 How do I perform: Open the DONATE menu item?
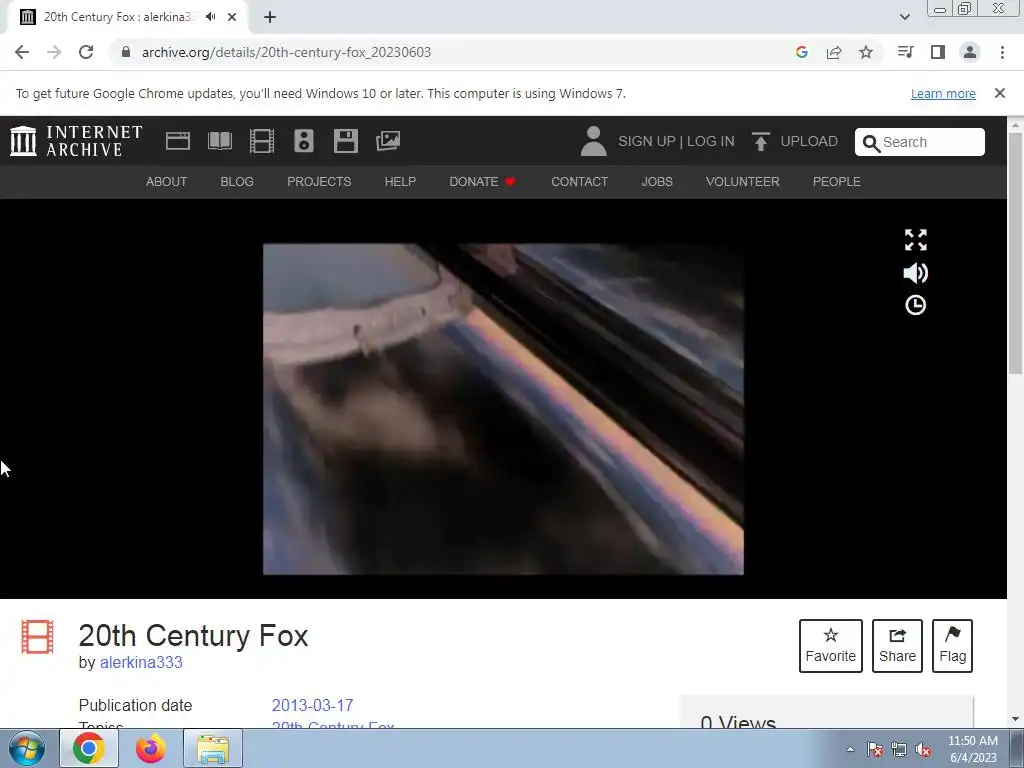[x=482, y=182]
